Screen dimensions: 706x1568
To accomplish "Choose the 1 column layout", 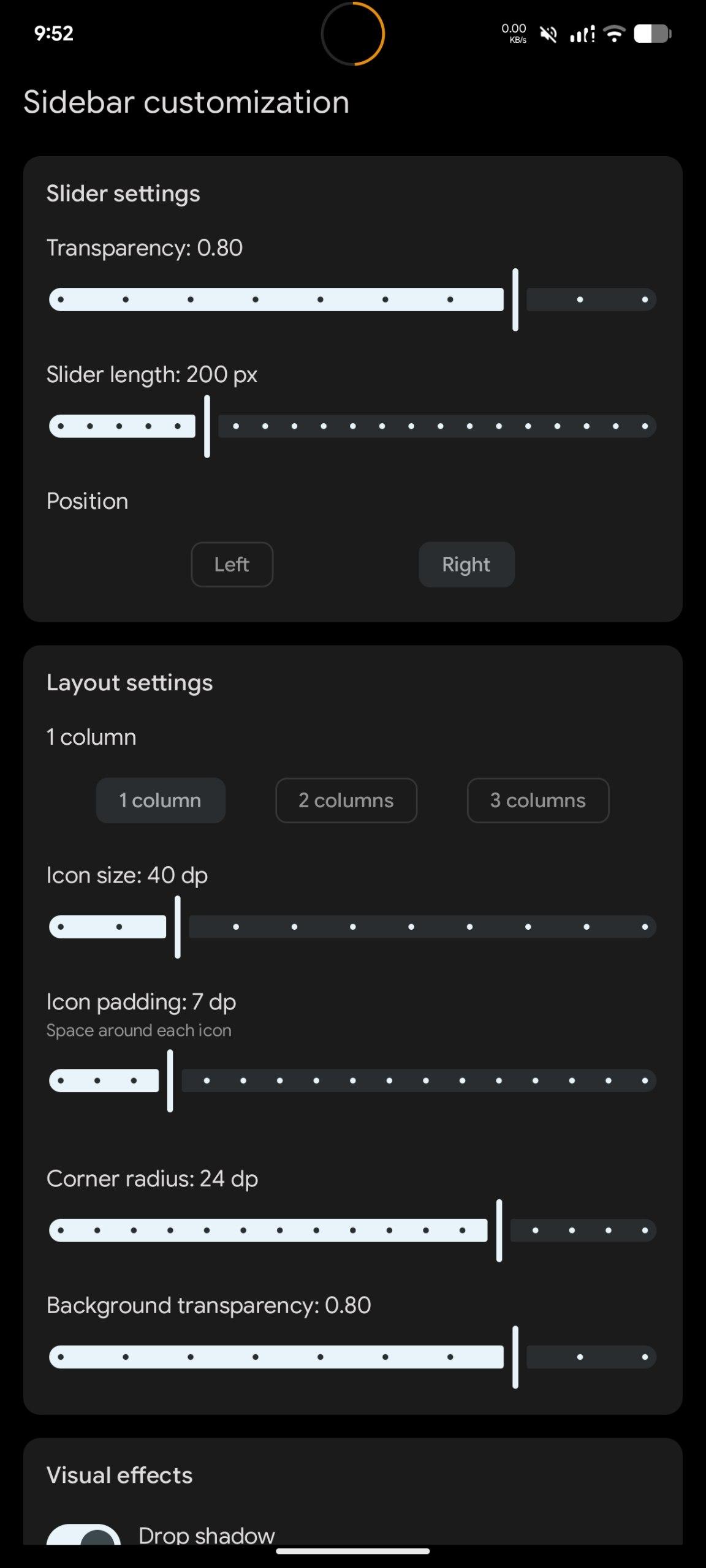I will [161, 800].
